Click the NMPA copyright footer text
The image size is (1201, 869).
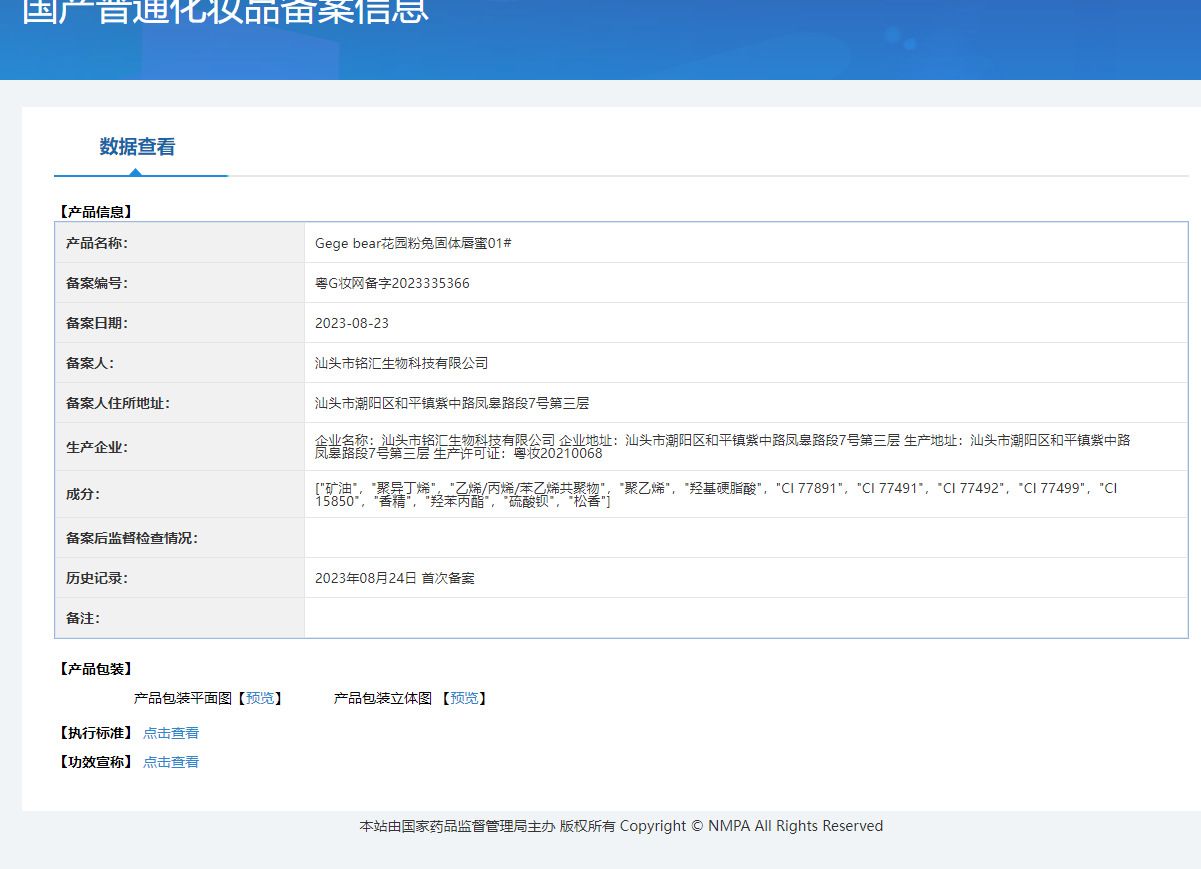point(621,826)
